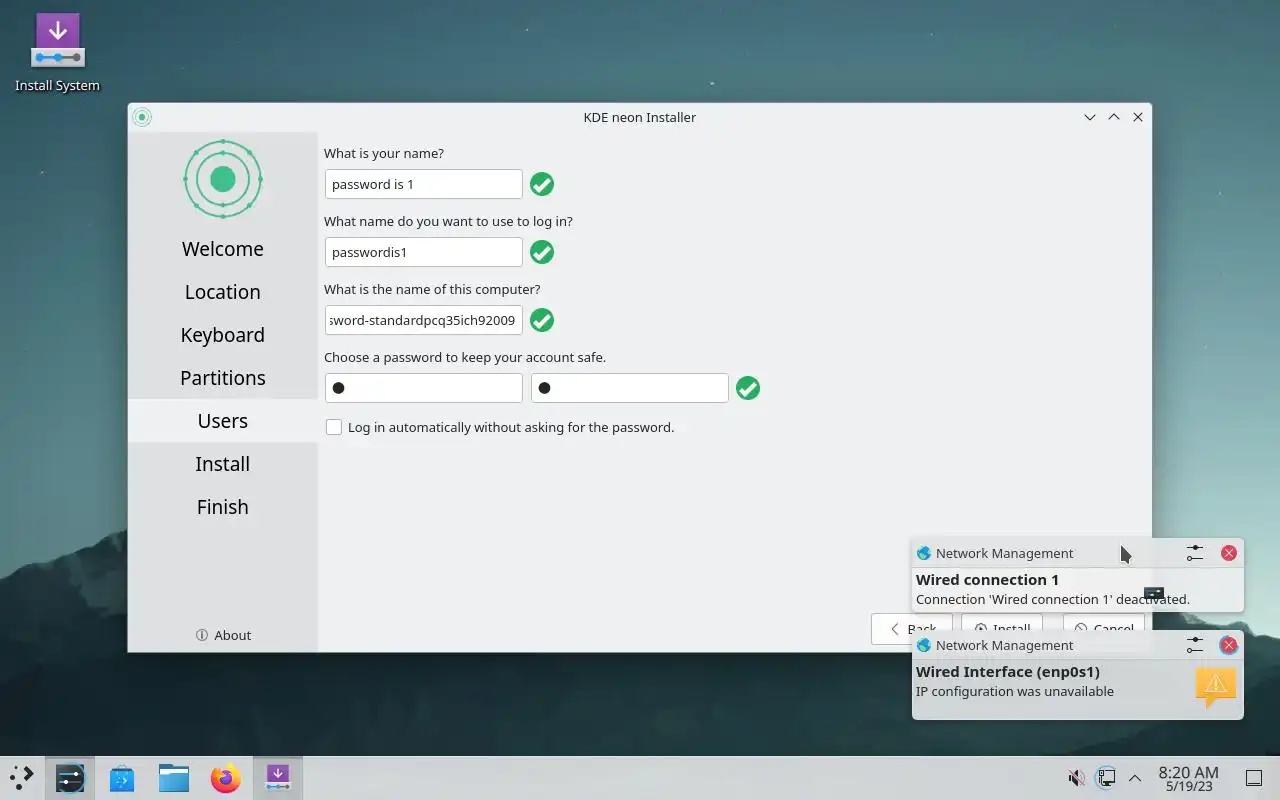
Task: Open the network tray icon
Action: pyautogui.click(x=1106, y=777)
